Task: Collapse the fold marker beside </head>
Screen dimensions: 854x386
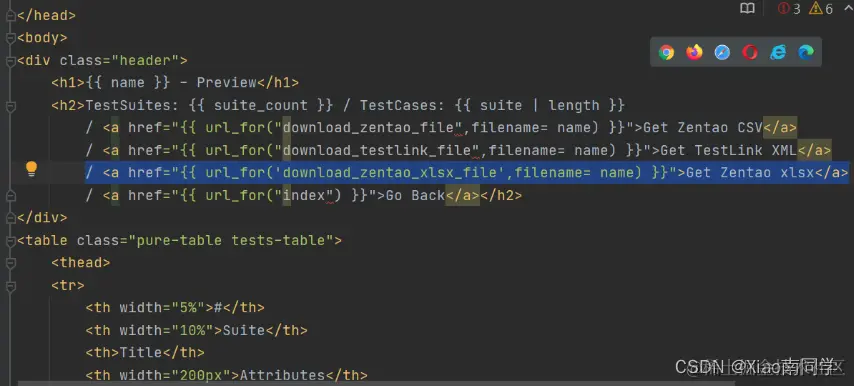Action: [10, 16]
